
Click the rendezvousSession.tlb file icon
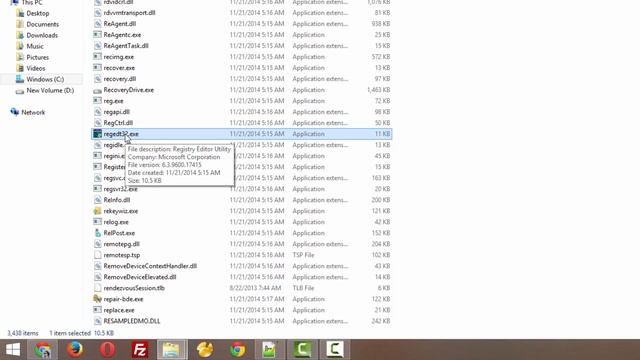(97, 288)
